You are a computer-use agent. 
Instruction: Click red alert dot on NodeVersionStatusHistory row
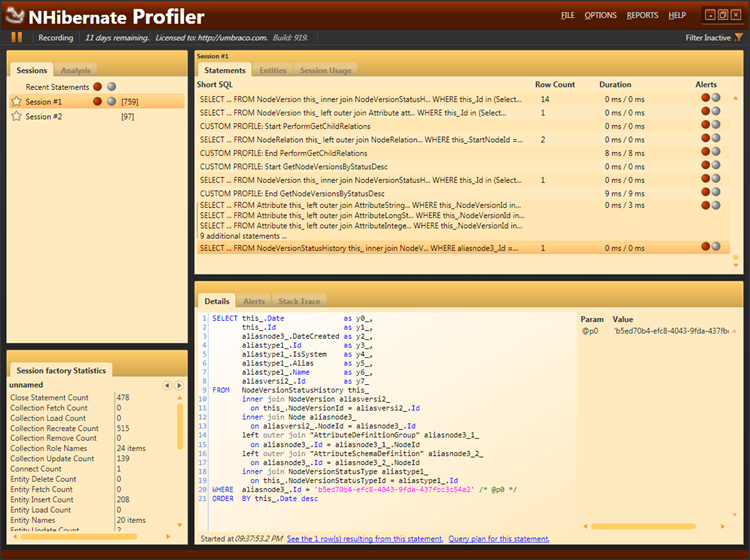click(706, 246)
